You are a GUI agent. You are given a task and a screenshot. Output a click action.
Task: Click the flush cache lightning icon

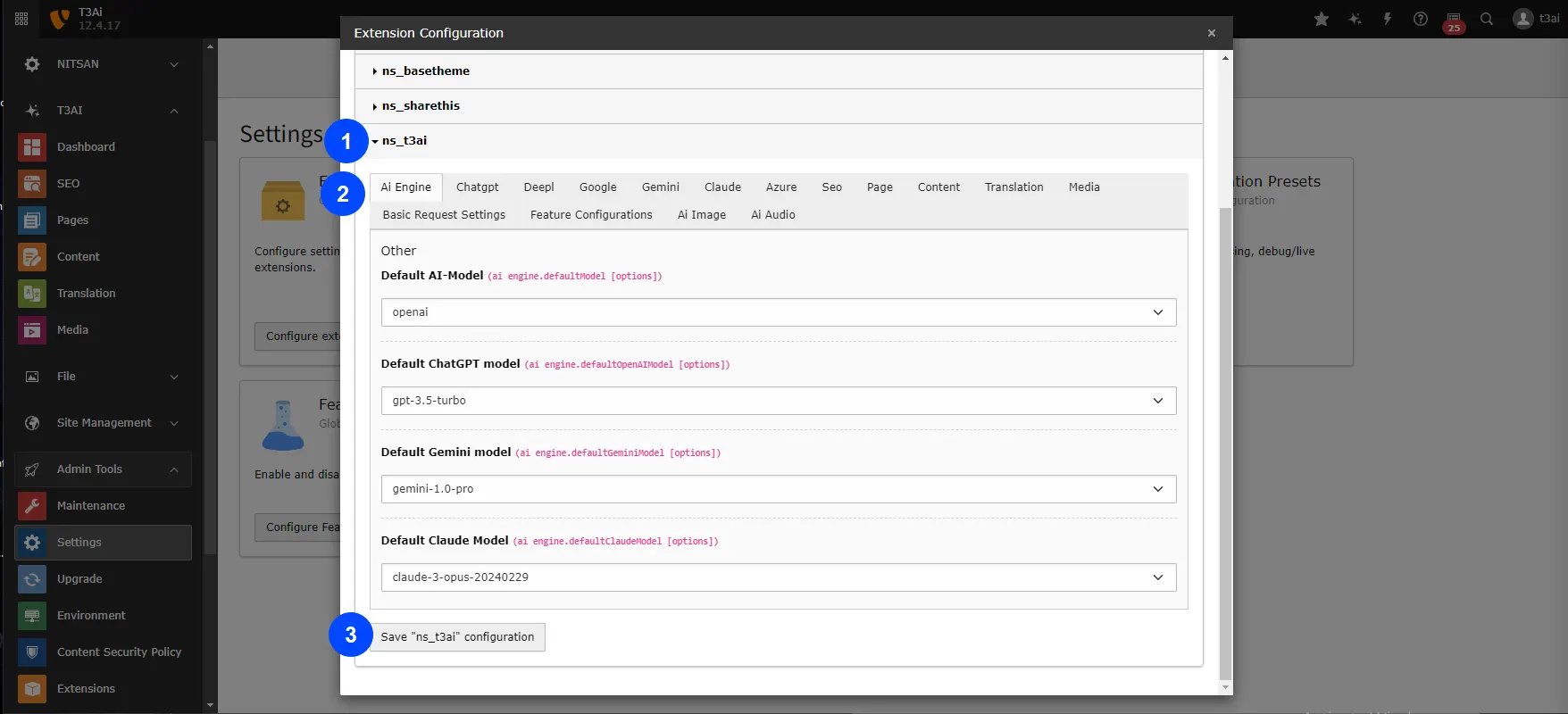tap(1388, 19)
